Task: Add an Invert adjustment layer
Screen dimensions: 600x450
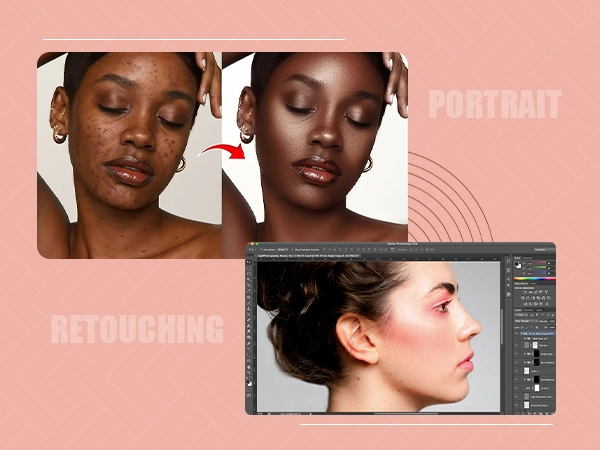Action: (525, 304)
